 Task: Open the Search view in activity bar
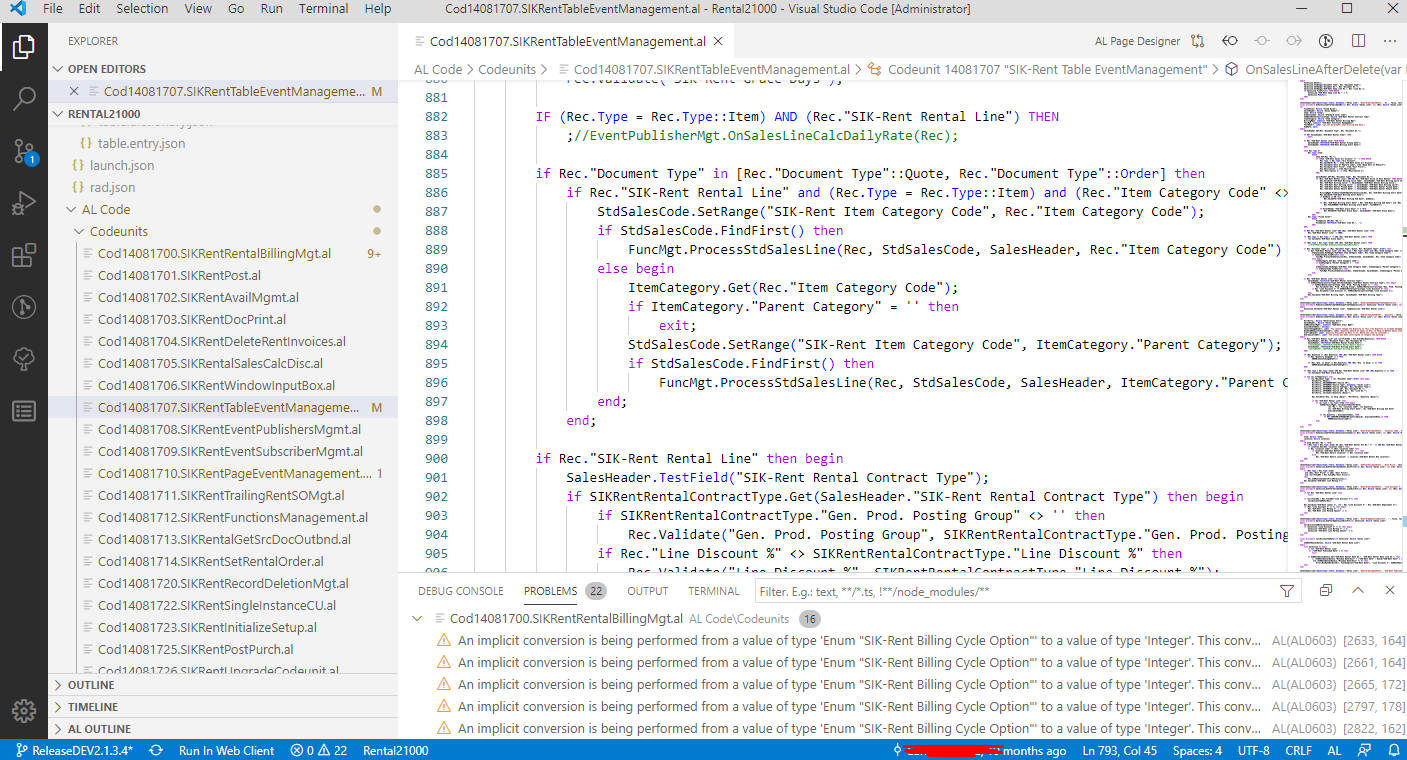(24, 99)
